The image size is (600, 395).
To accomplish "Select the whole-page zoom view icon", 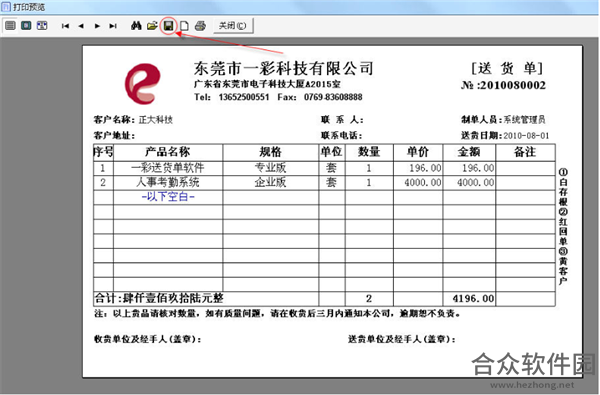I will tap(26, 26).
